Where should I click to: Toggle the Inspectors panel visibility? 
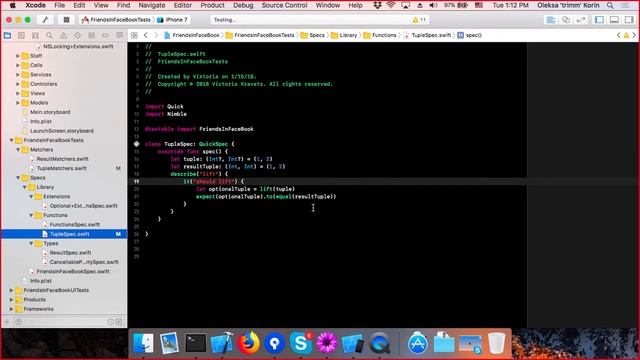click(629, 20)
